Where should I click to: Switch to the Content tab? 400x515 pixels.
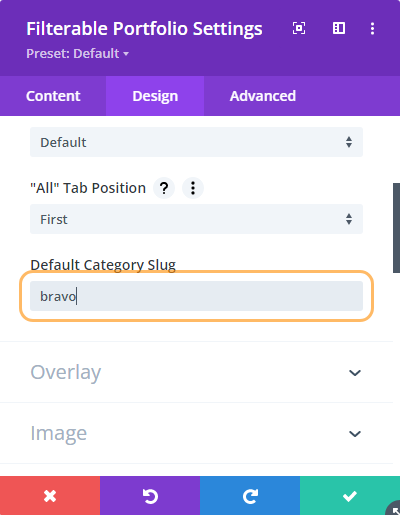click(53, 96)
